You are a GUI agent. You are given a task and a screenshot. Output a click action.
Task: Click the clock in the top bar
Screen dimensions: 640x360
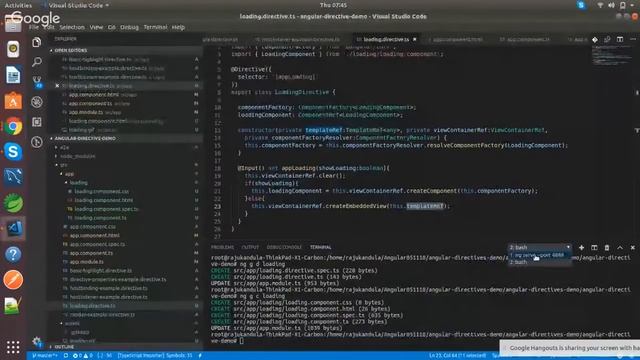pos(333,5)
